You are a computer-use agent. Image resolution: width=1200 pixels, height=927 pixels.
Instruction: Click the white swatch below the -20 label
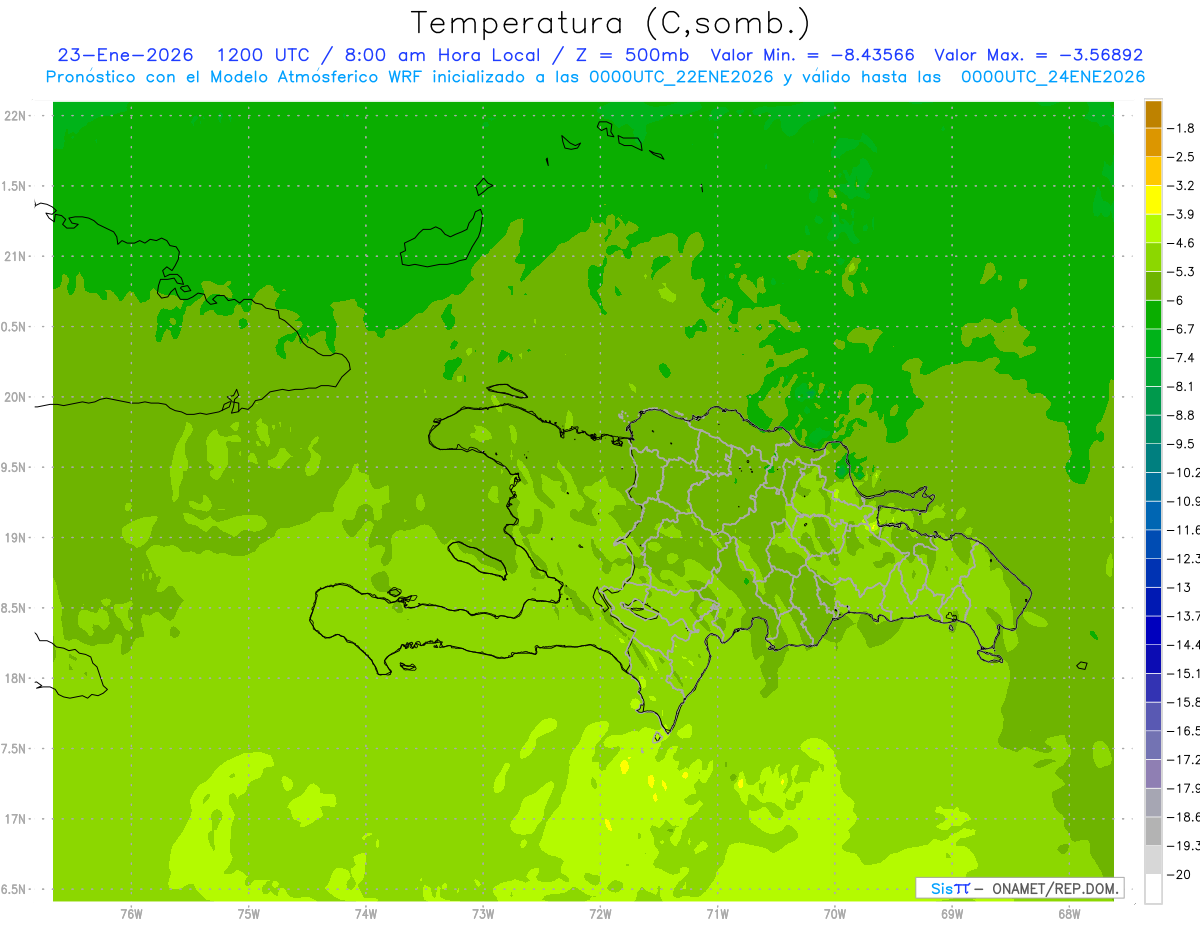tap(1153, 889)
